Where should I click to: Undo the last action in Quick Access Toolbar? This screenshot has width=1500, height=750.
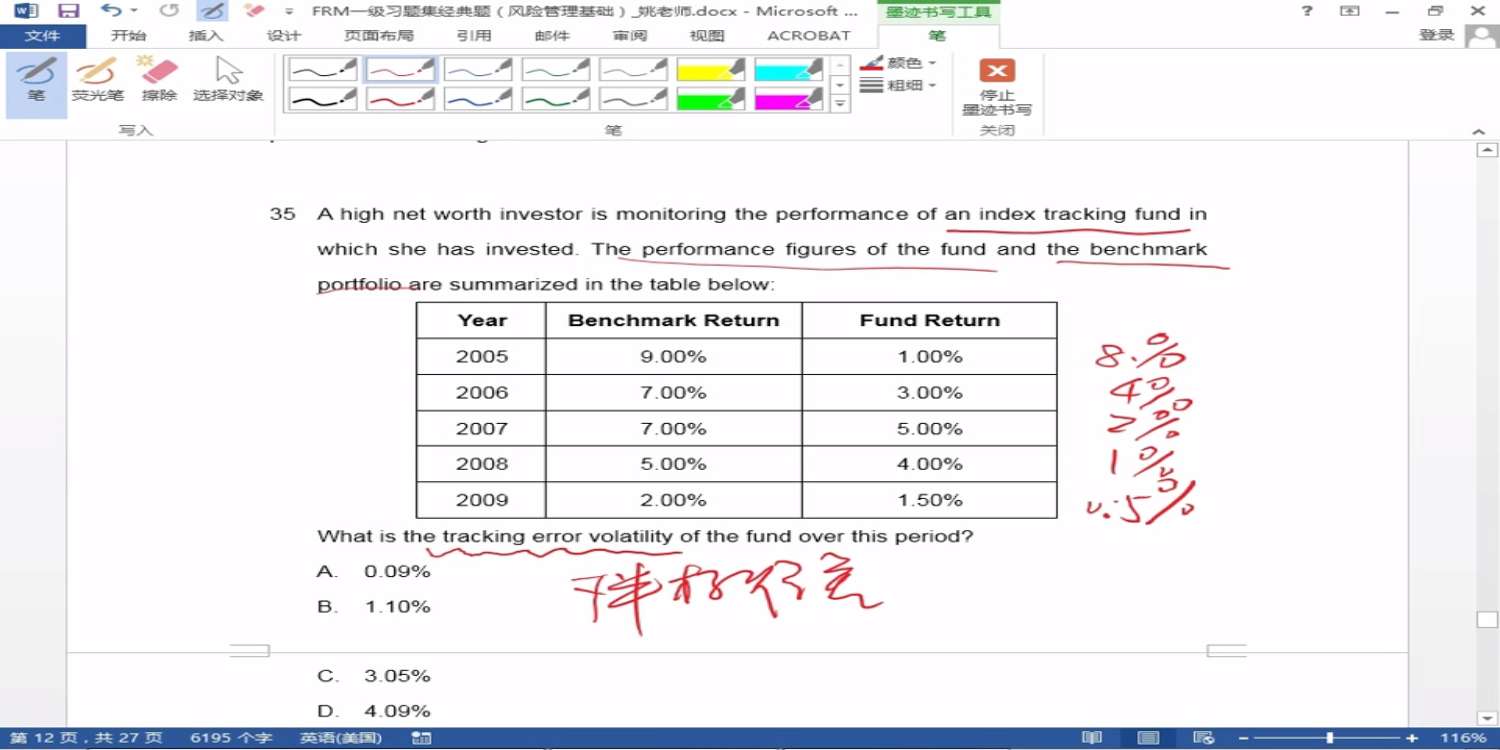tap(110, 11)
